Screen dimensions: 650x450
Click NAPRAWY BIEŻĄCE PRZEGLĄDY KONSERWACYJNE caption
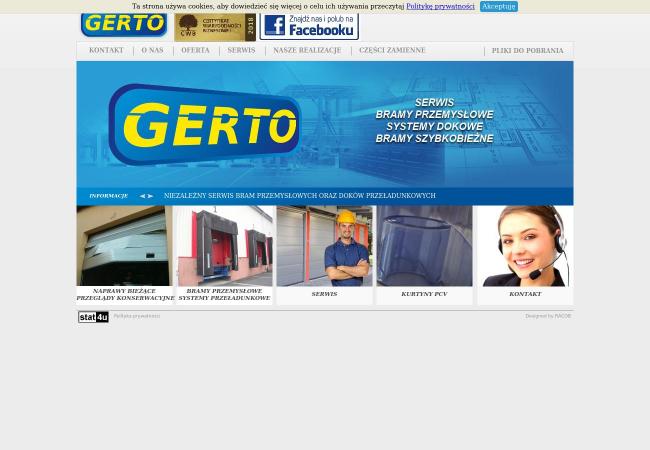[x=125, y=295]
